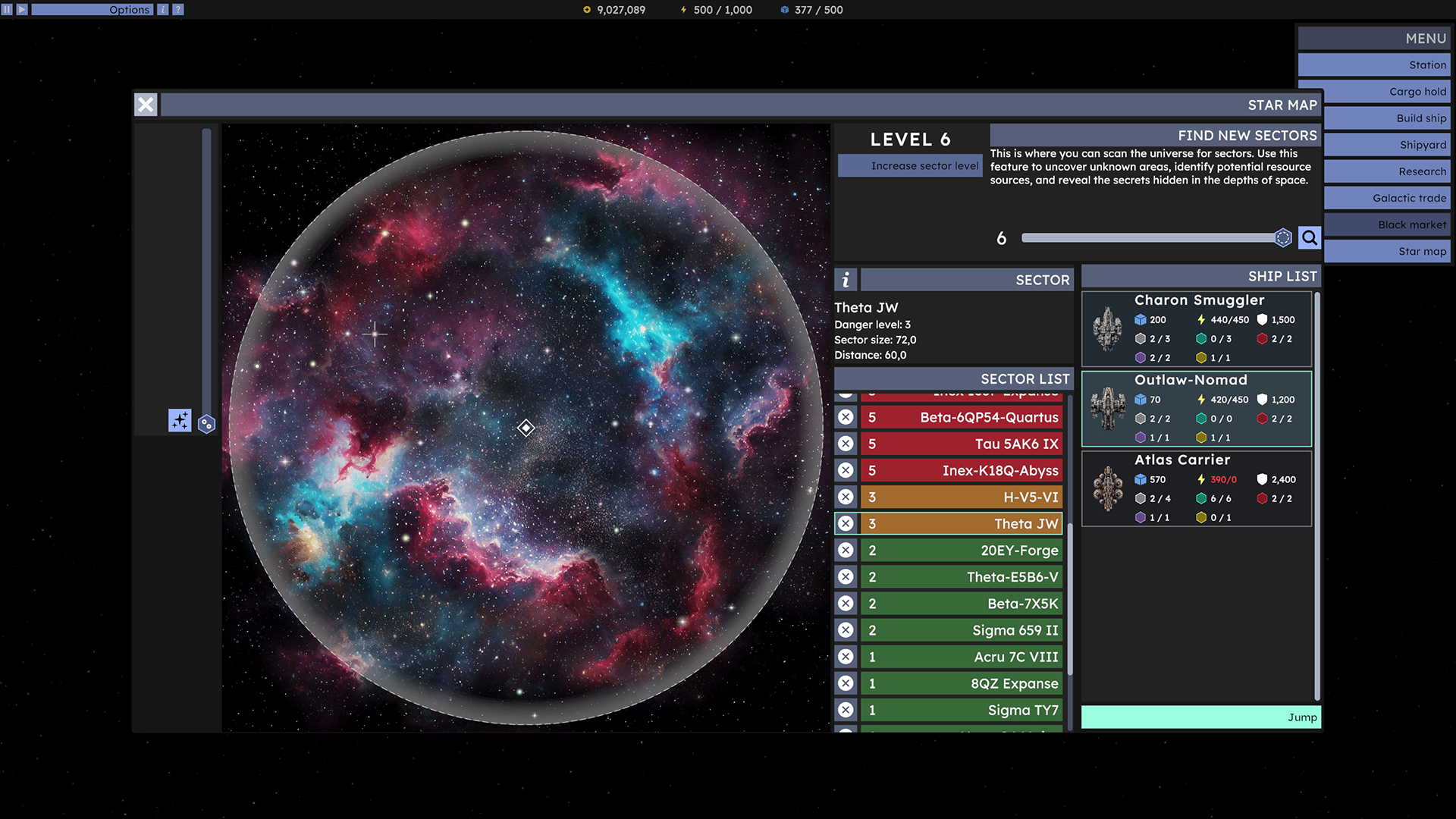This screenshot has height=819, width=1456.
Task: Open the question mark help icon
Action: point(178,10)
